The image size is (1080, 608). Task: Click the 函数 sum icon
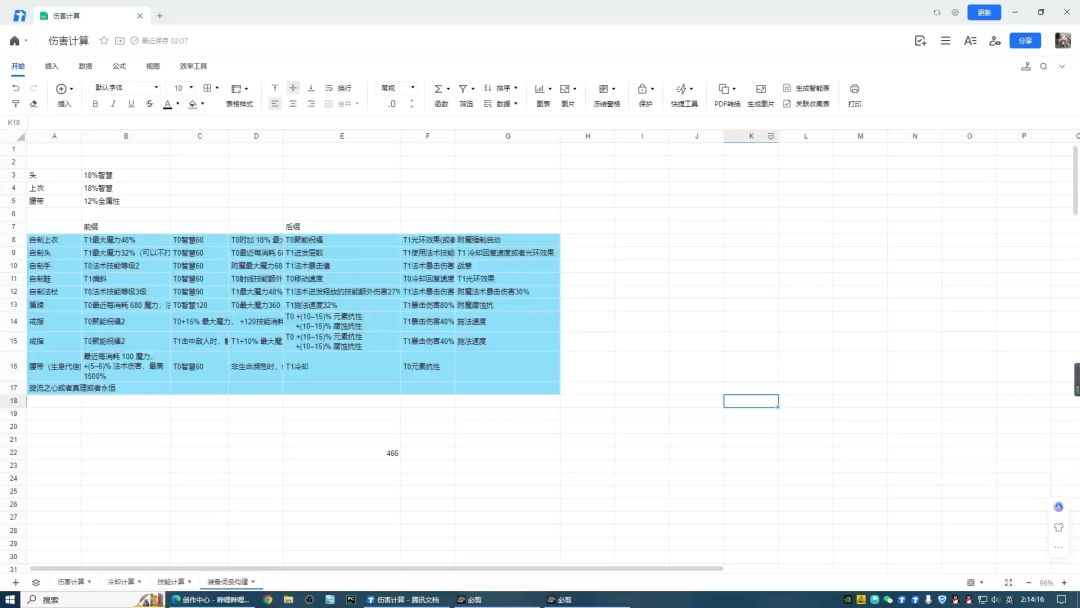pyautogui.click(x=438, y=89)
